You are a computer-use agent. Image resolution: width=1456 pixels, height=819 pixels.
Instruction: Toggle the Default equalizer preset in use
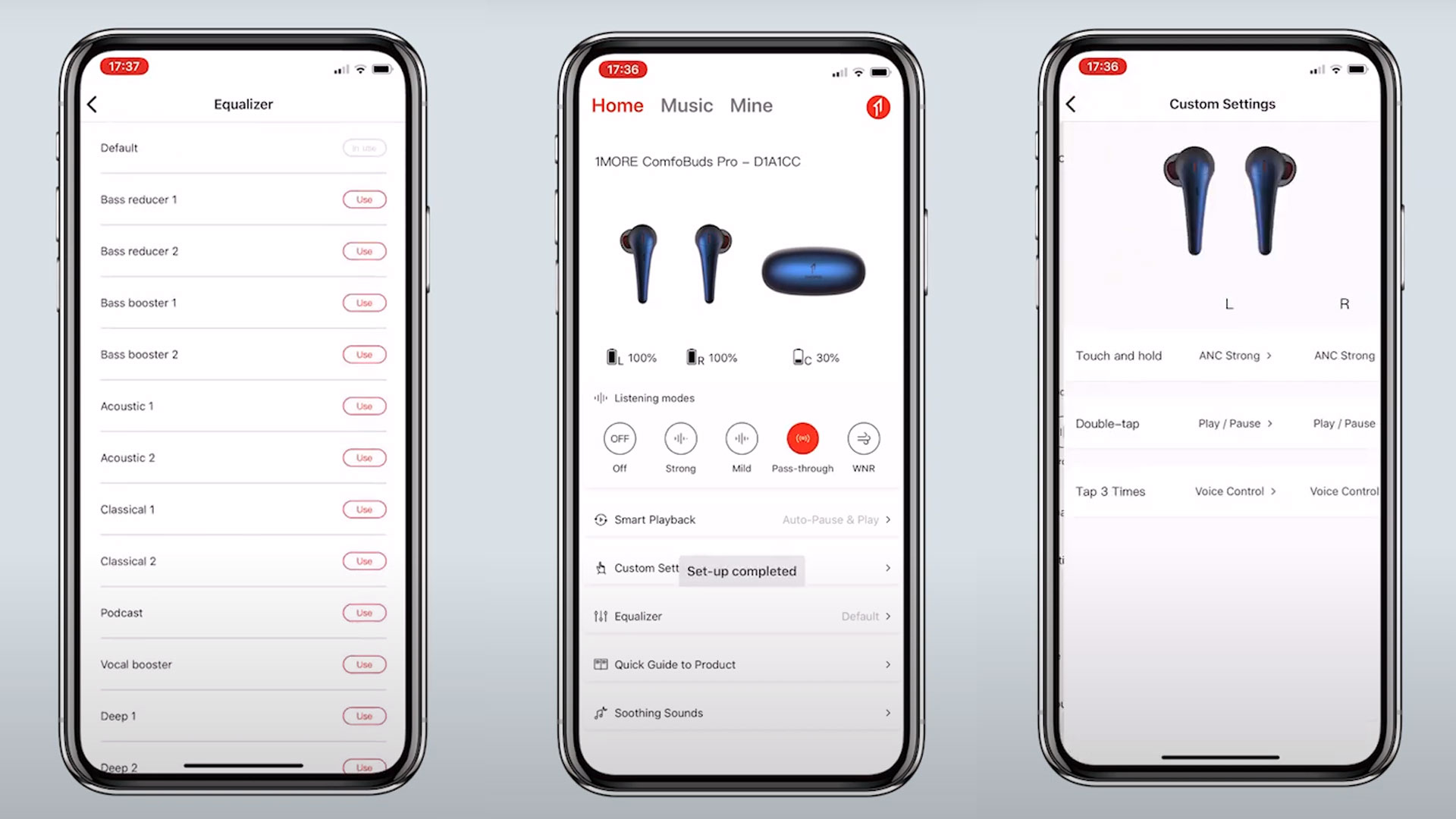click(x=363, y=147)
